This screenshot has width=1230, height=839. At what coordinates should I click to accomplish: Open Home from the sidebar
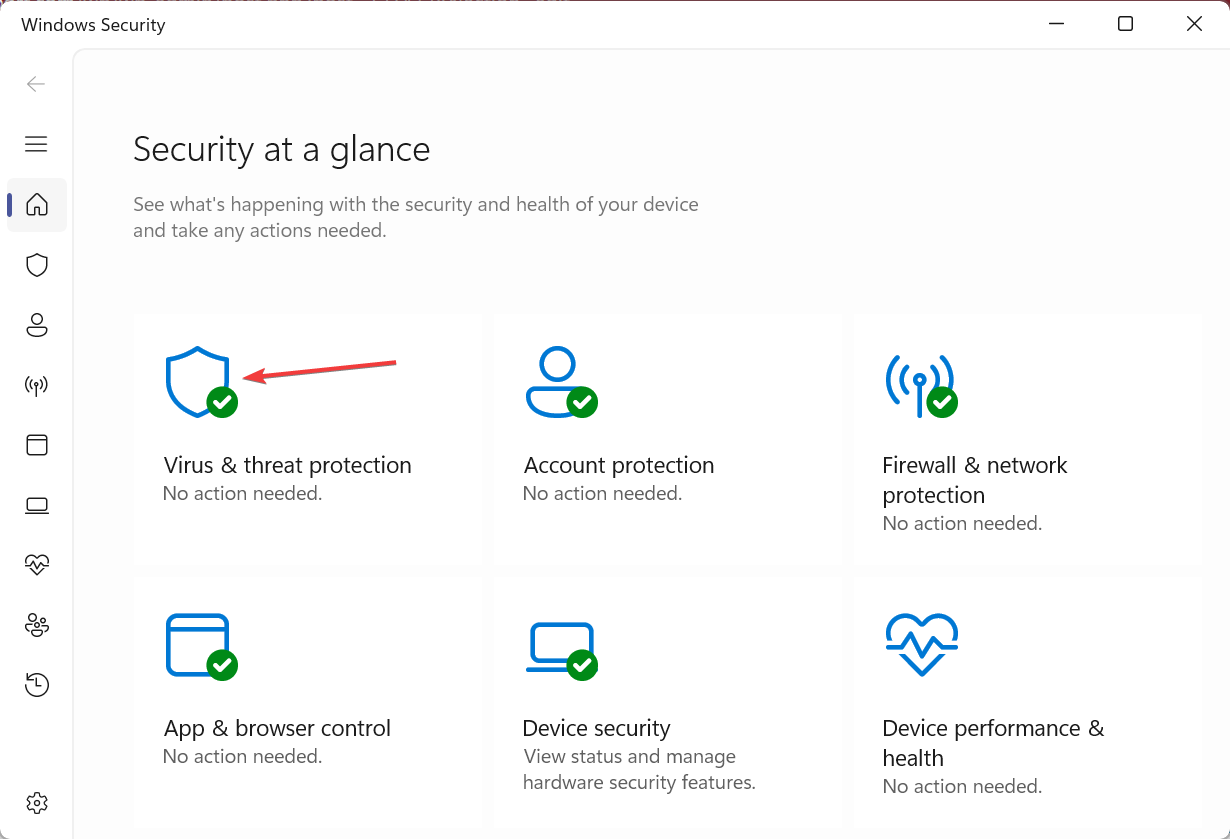coord(36,205)
